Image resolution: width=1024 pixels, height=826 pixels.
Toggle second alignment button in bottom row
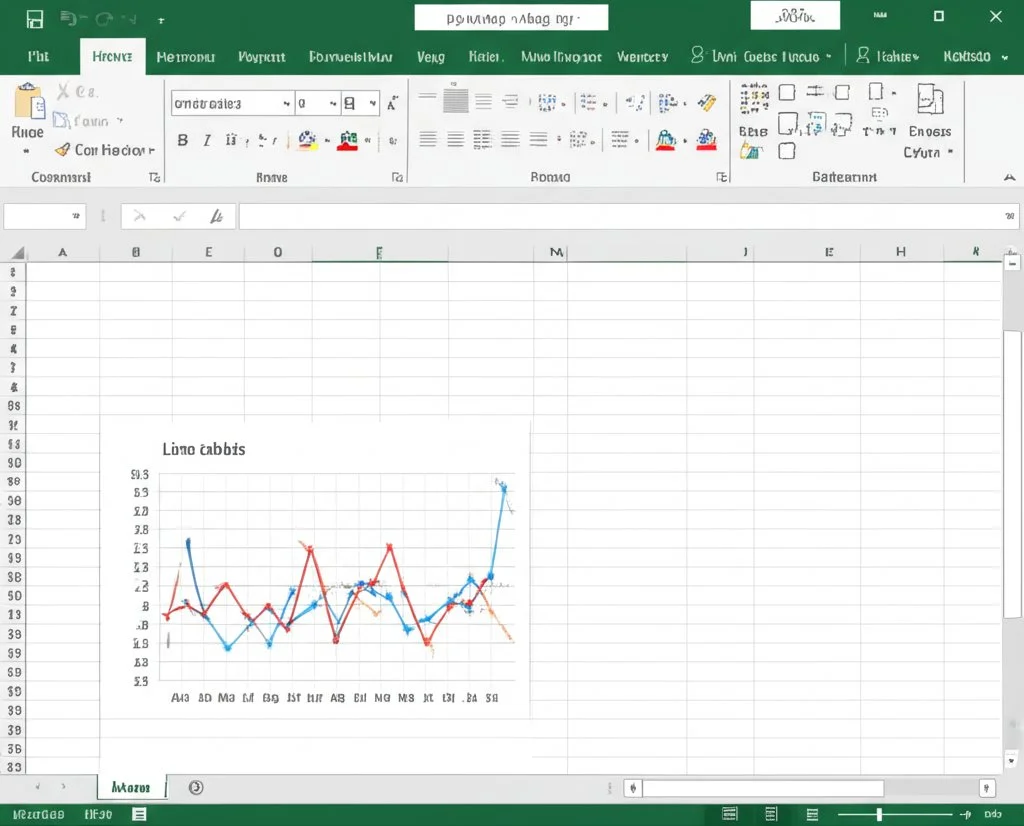[x=455, y=139]
